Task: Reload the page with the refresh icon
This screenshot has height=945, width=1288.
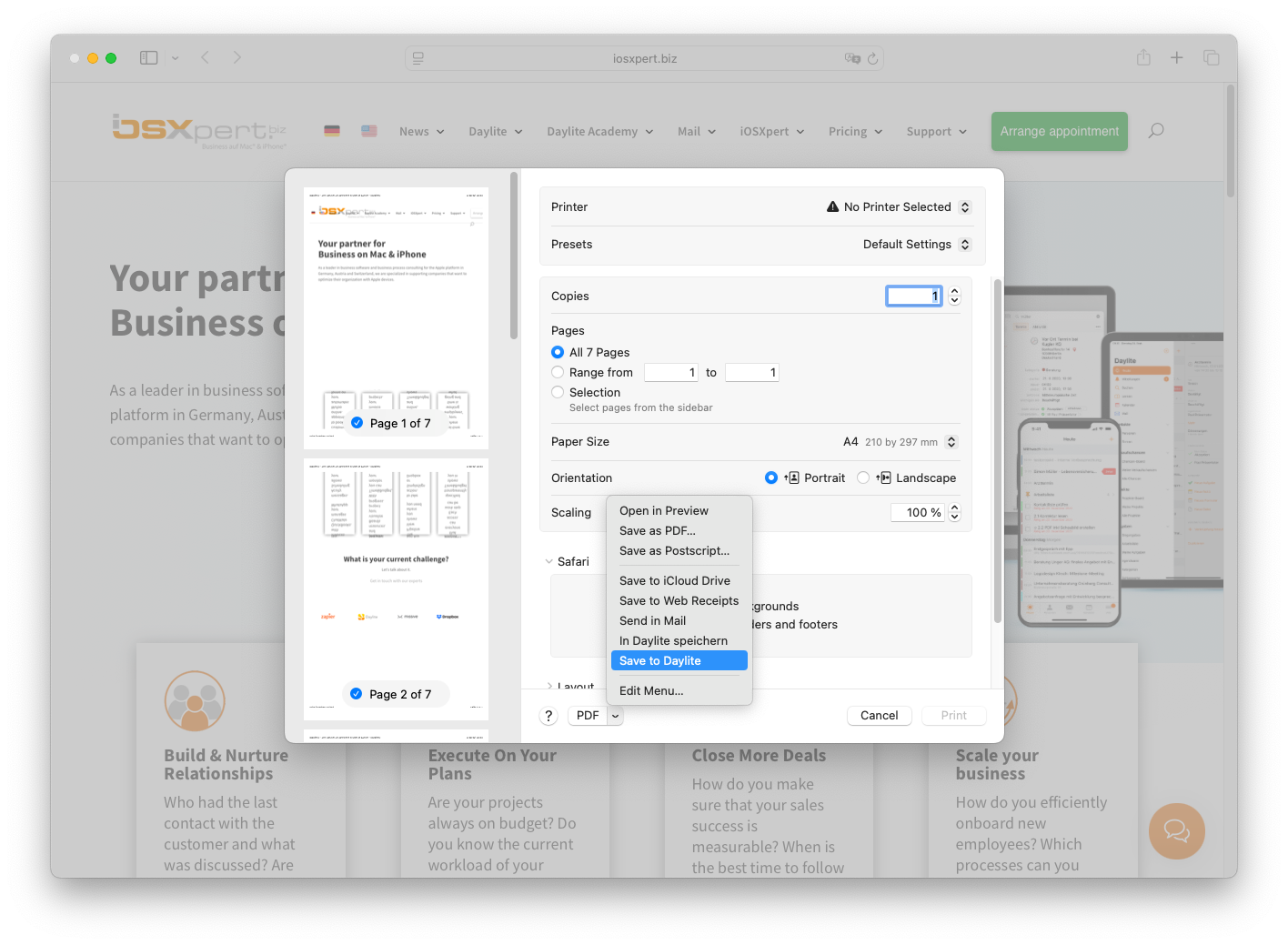Action: coord(872,58)
